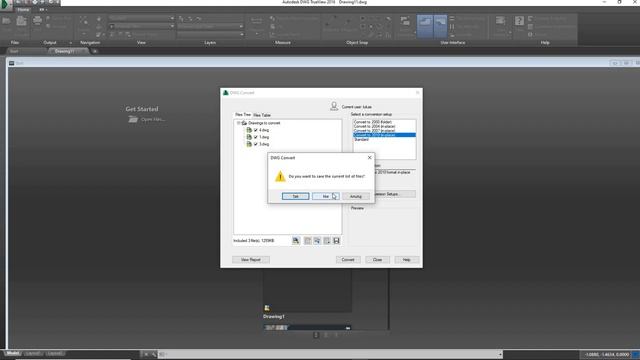Select the highlighted Convert to 2010 setup
640x360 pixels.
tap(384, 135)
